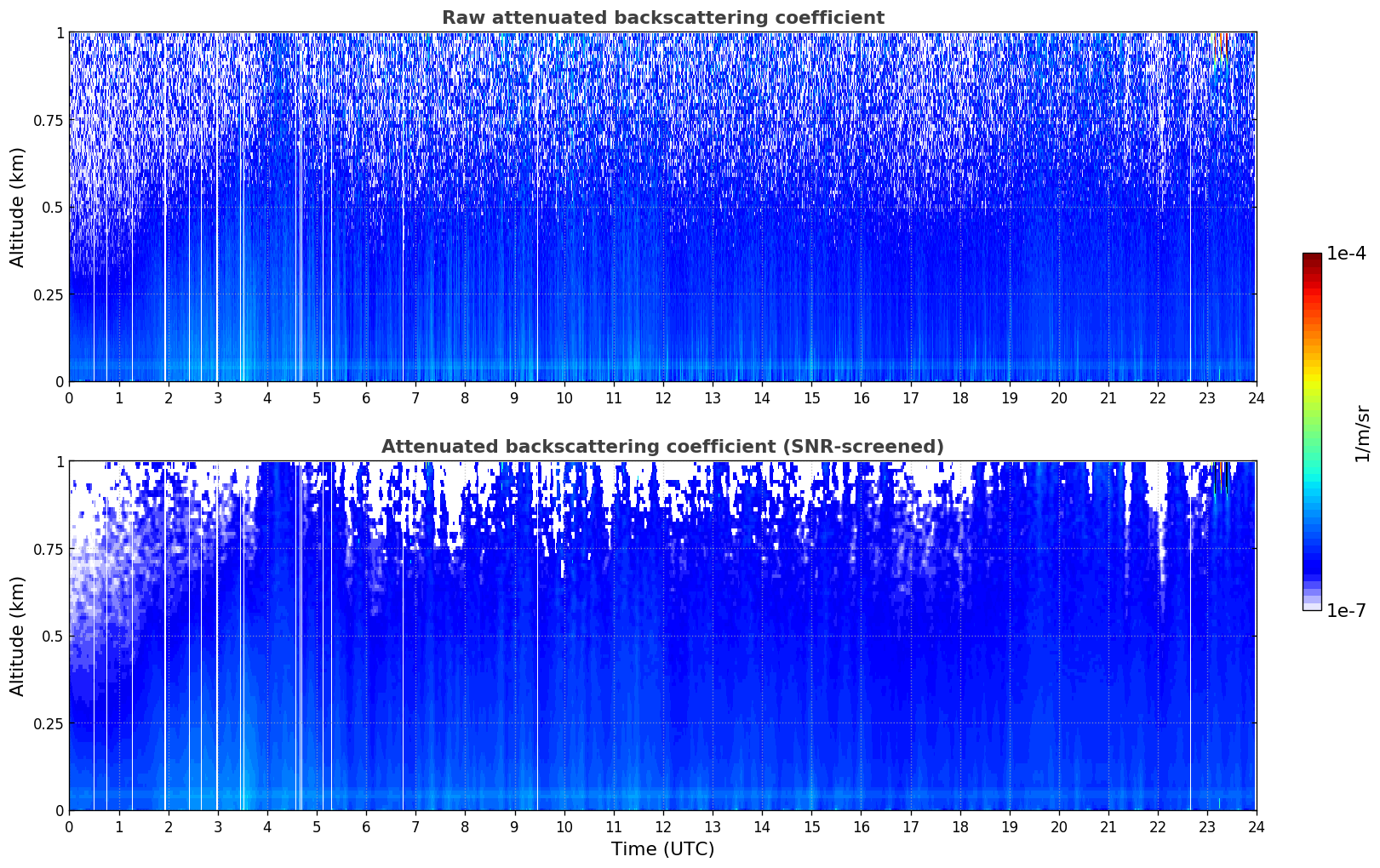Click hour '20' on the lower plot's time axis
1380x868 pixels.
1058,826
